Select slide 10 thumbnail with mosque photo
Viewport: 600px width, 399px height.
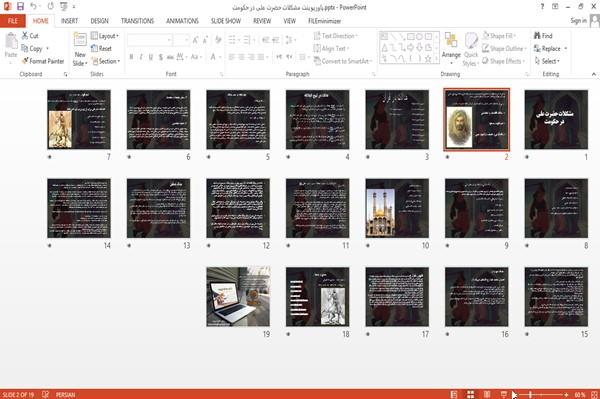pyautogui.click(x=397, y=208)
